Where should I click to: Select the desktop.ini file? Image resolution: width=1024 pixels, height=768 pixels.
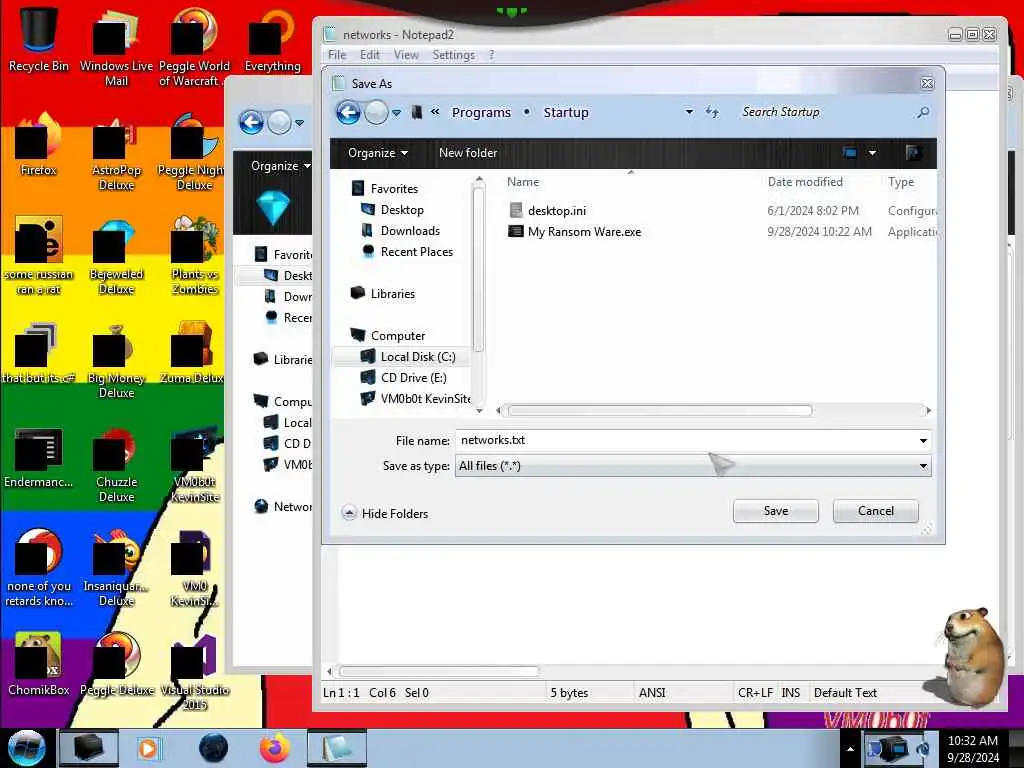(x=556, y=210)
